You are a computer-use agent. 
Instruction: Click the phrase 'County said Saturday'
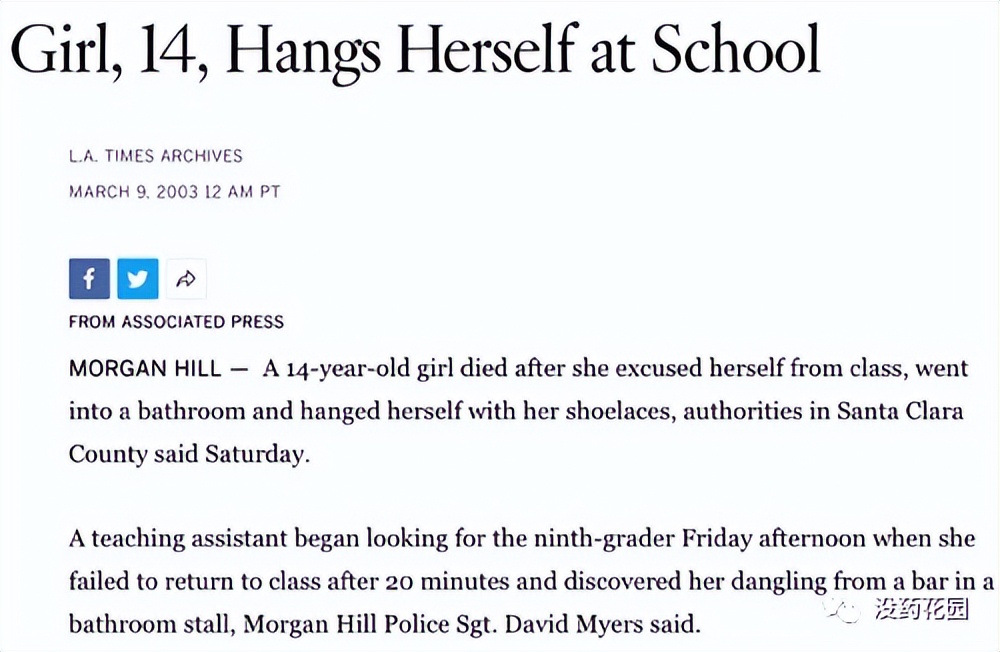tap(189, 454)
